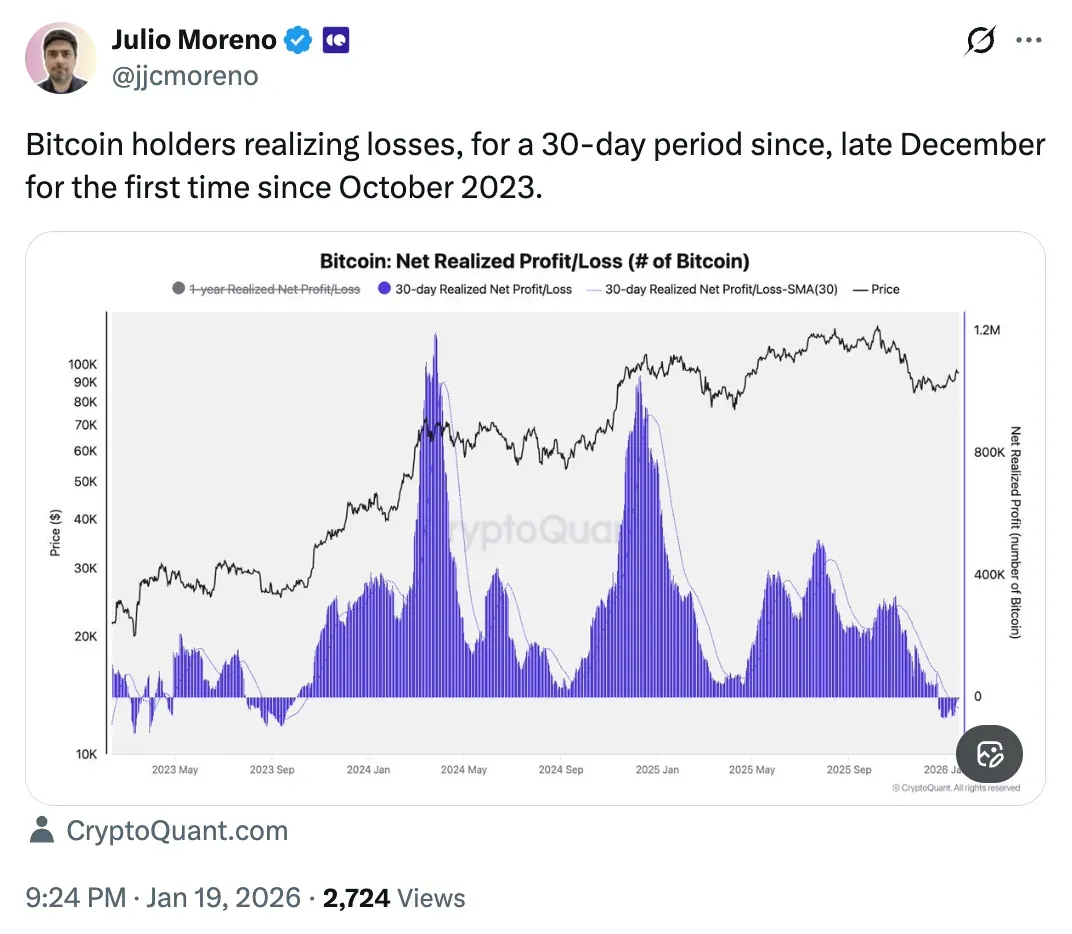This screenshot has height=934, width=1072.
Task: Click the purple 30-day series legend dot
Action: (x=384, y=289)
